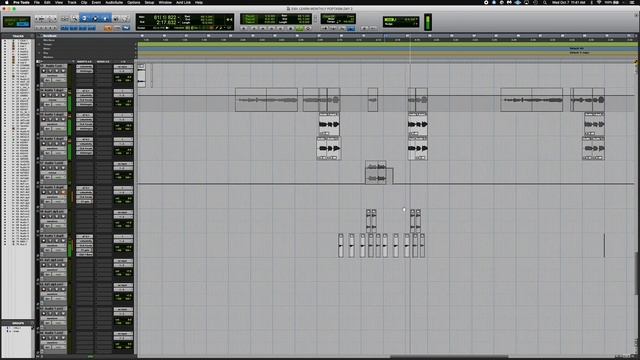Click the Meter ruler label
The width and height of the screenshot is (640, 360).
click(47, 49)
